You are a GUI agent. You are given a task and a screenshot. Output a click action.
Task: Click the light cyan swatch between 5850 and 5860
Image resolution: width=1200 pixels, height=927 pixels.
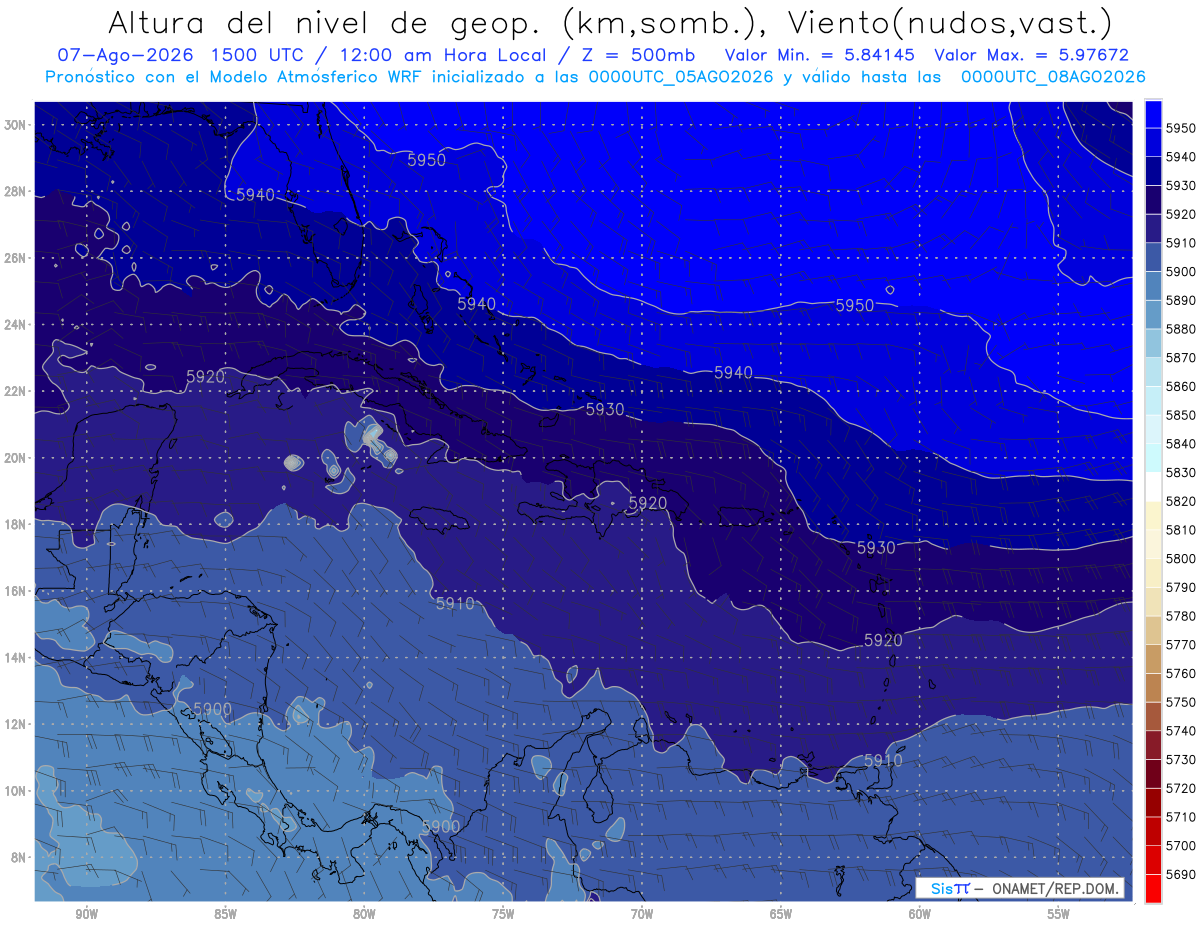click(x=1153, y=400)
